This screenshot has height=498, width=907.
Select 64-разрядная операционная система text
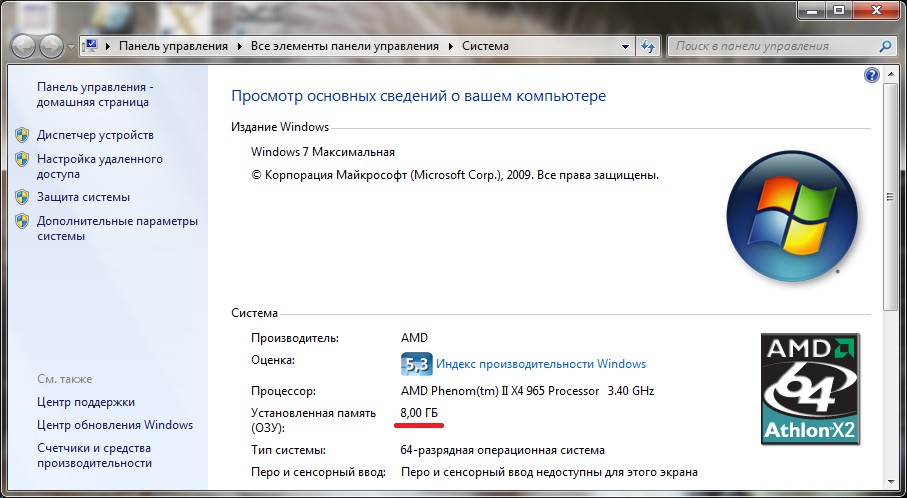(503, 449)
